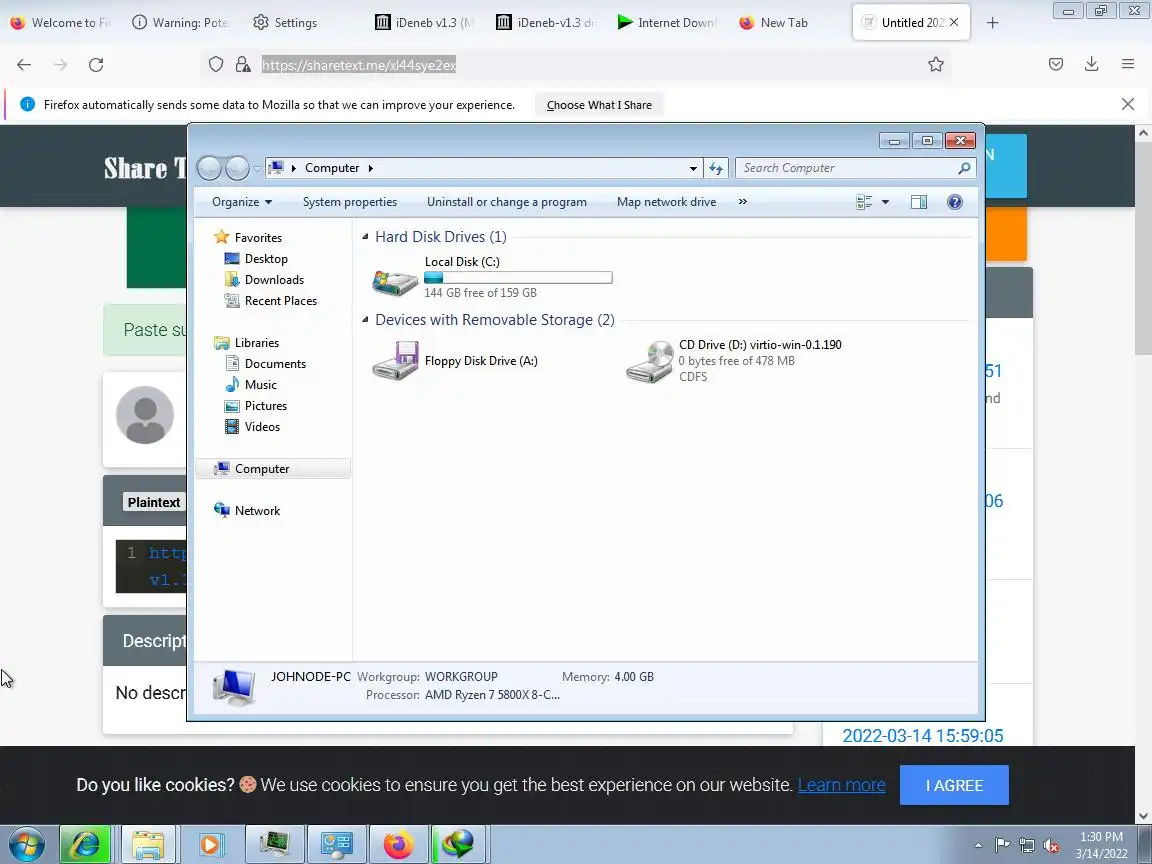Open Windows Media Player from taskbar
Viewport: 1152px width, 864px height.
click(210, 844)
